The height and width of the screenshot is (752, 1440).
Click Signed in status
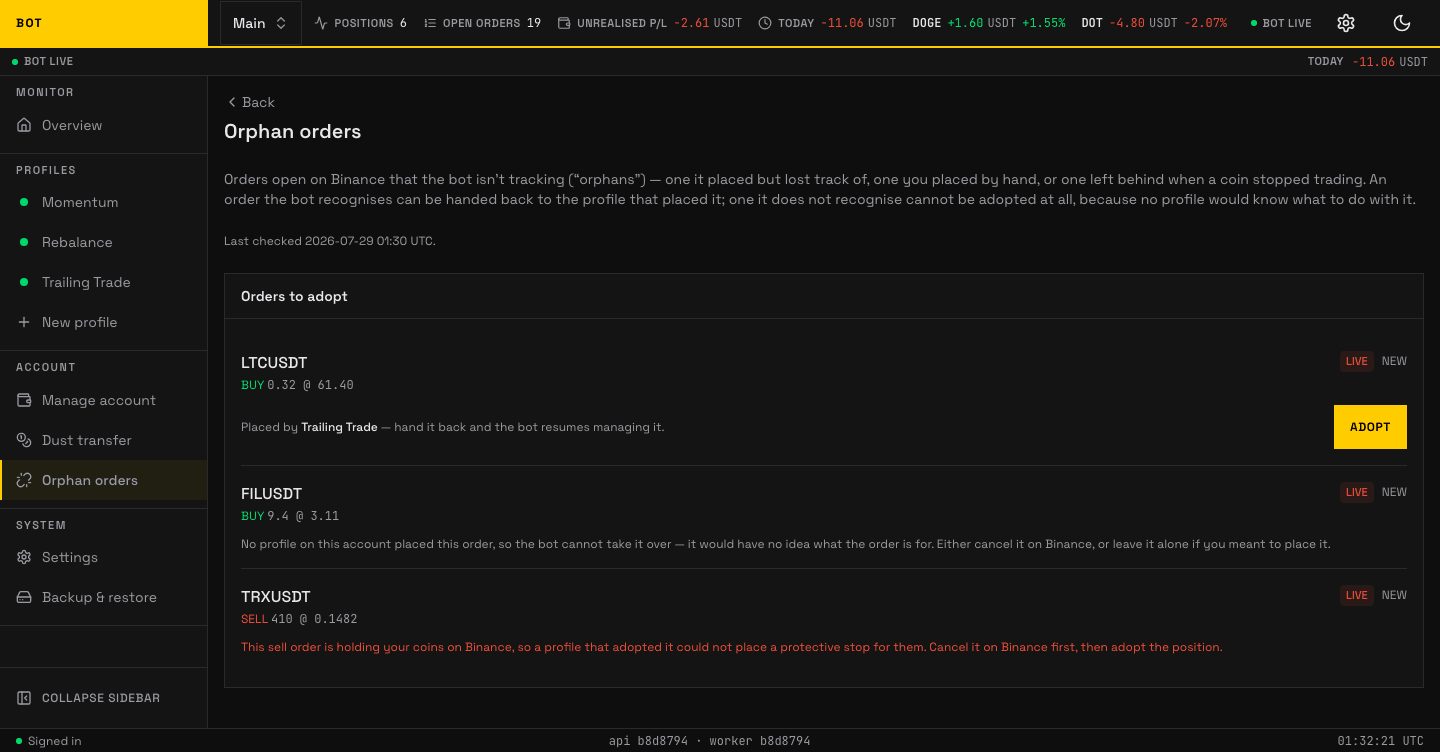(48, 741)
